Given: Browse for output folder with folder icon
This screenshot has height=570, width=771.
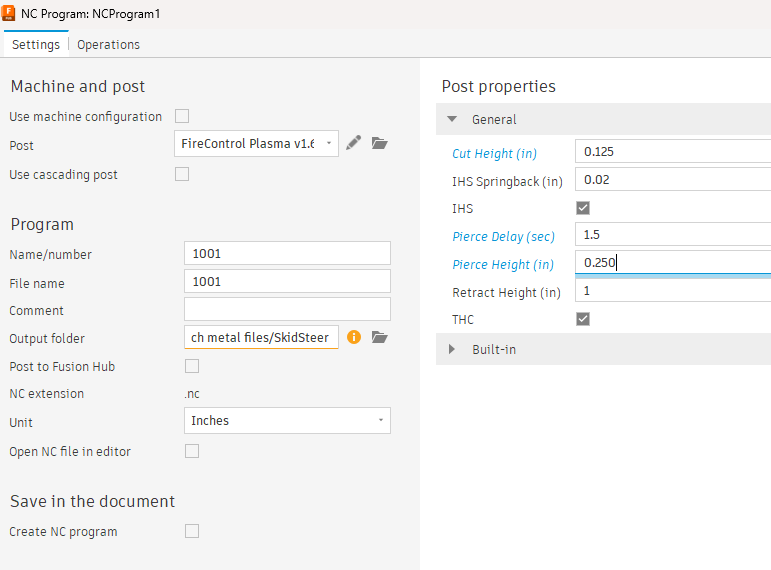Looking at the screenshot, I should [380, 337].
